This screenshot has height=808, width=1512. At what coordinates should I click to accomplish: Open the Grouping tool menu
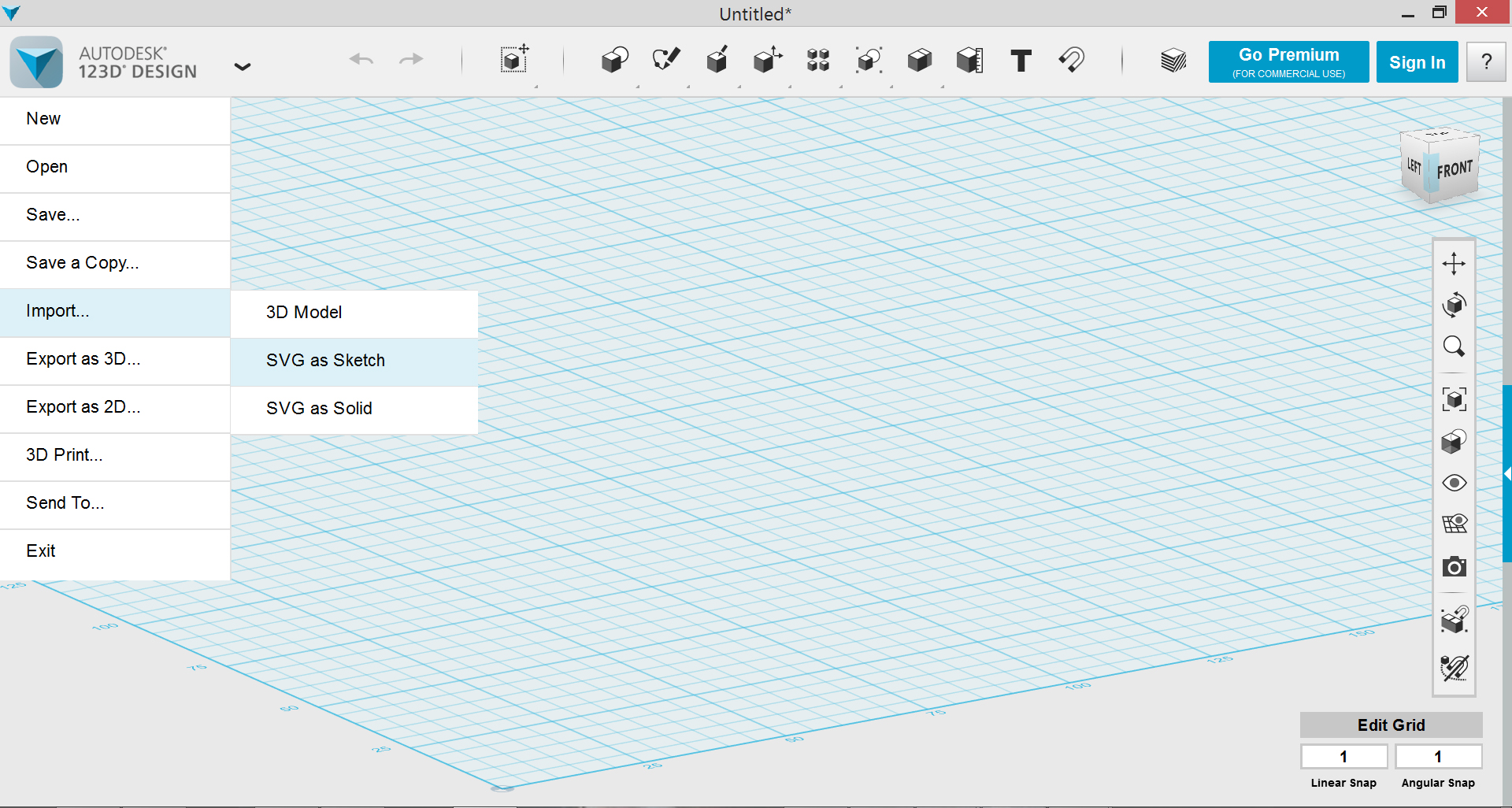869,60
